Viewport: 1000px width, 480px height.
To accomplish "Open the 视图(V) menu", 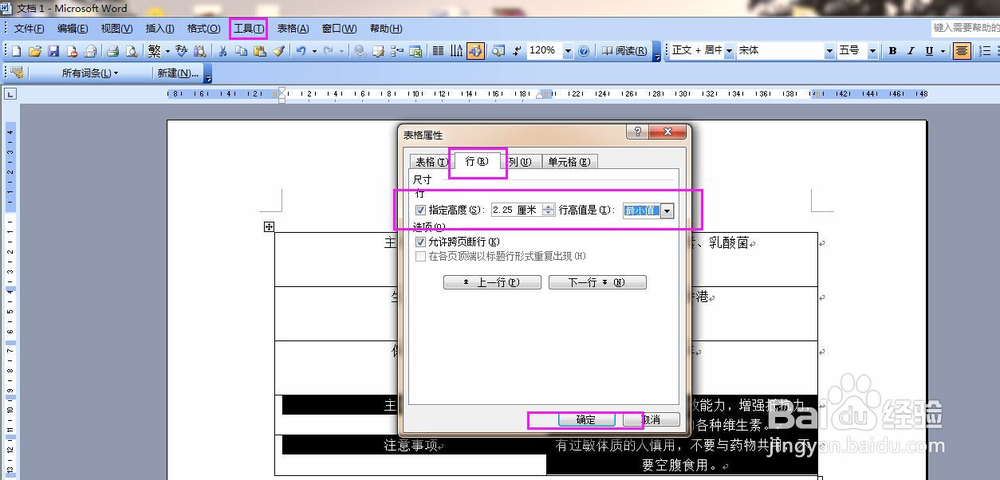I will [x=117, y=29].
